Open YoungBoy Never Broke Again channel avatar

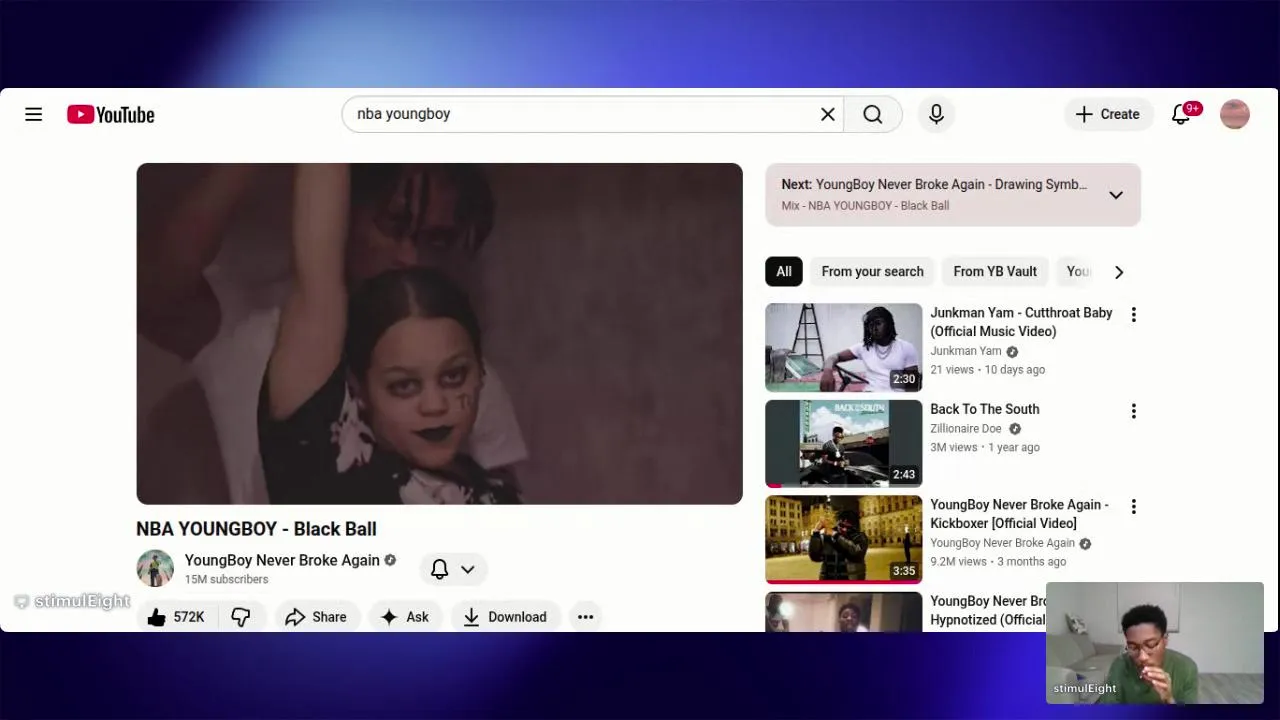click(155, 568)
